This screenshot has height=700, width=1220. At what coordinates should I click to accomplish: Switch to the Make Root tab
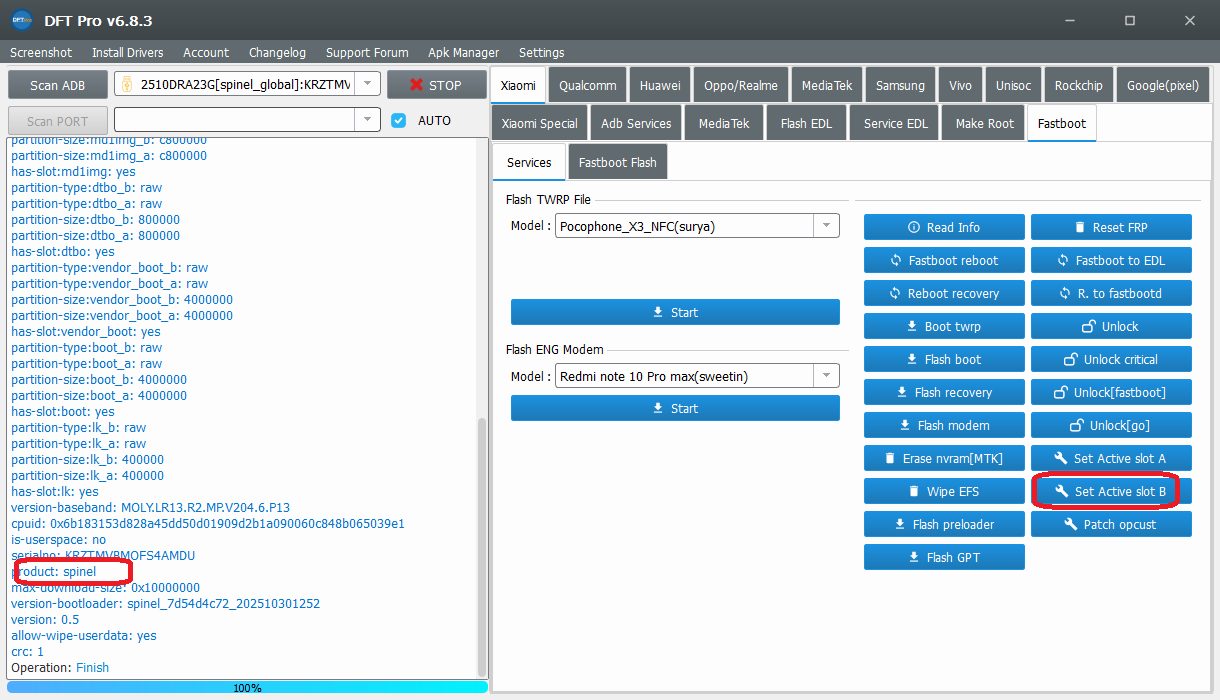tap(984, 123)
